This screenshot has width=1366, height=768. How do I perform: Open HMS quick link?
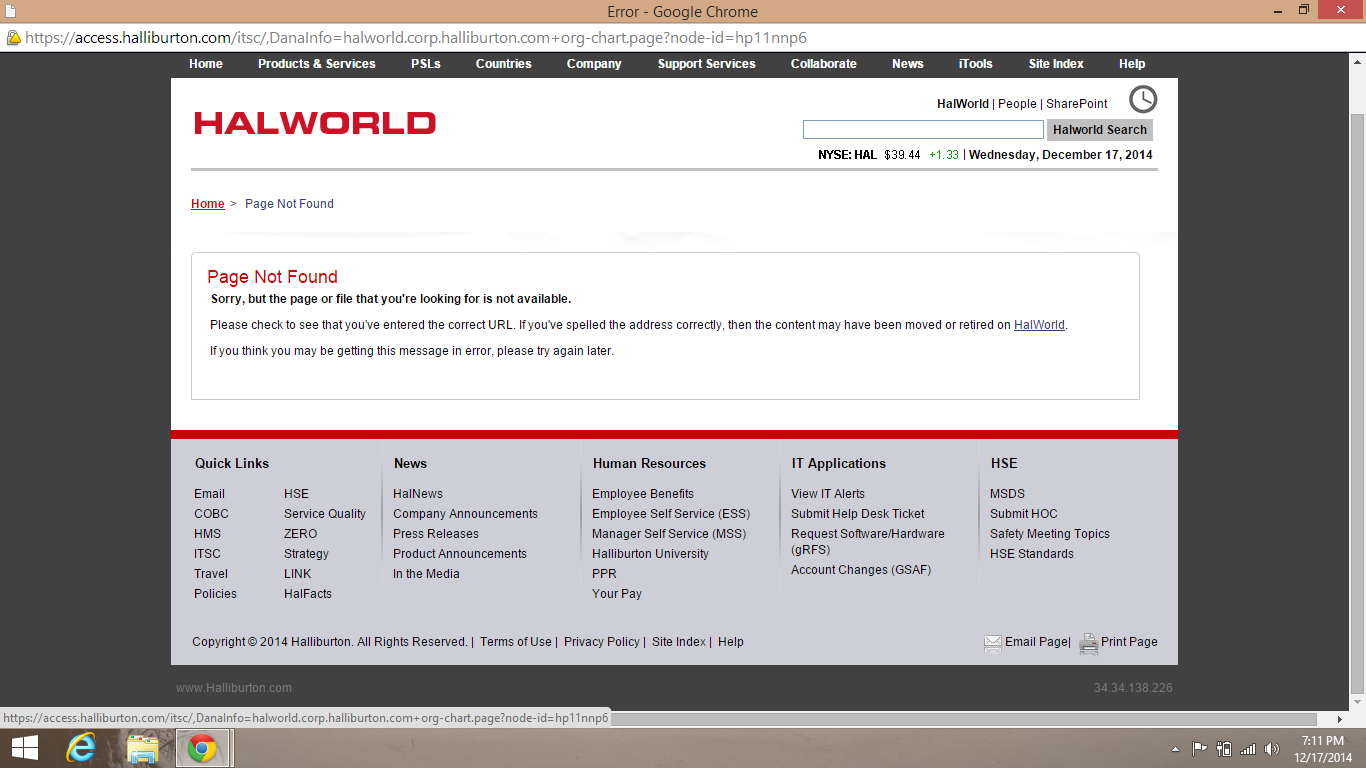click(208, 534)
